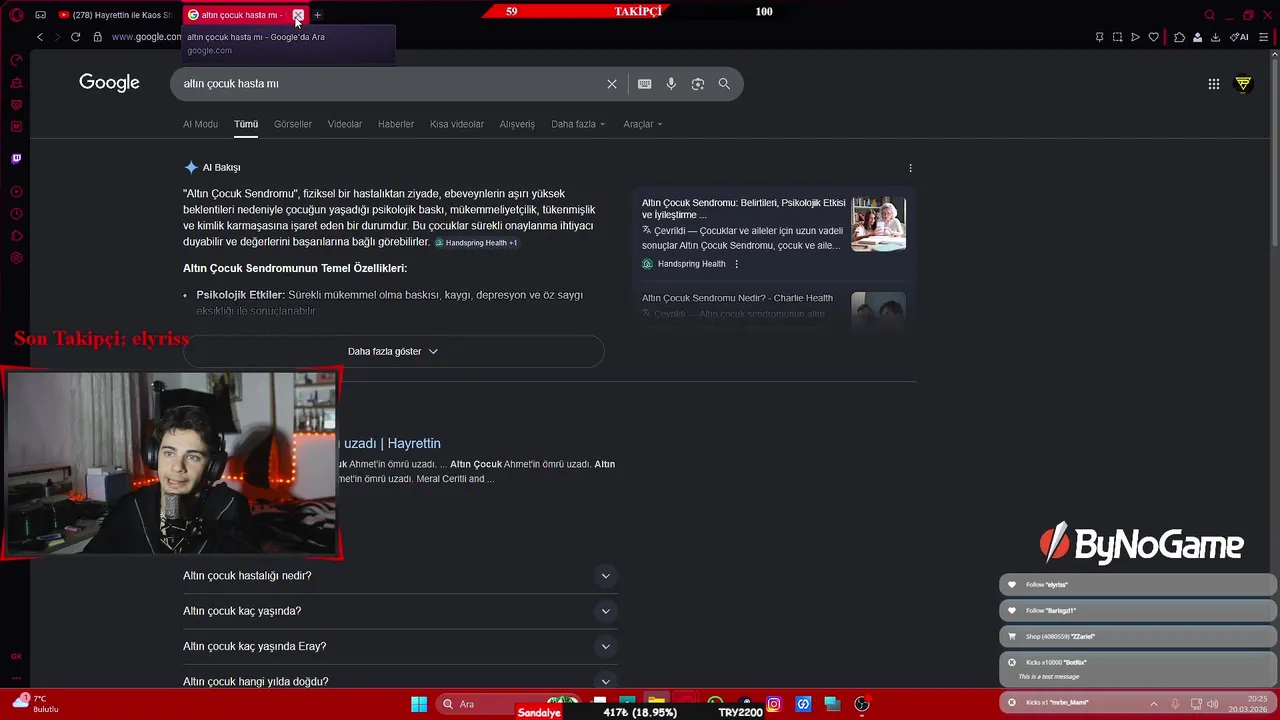Open the Opera GX main menu logo
This screenshot has width=1280, height=720.
(16, 15)
